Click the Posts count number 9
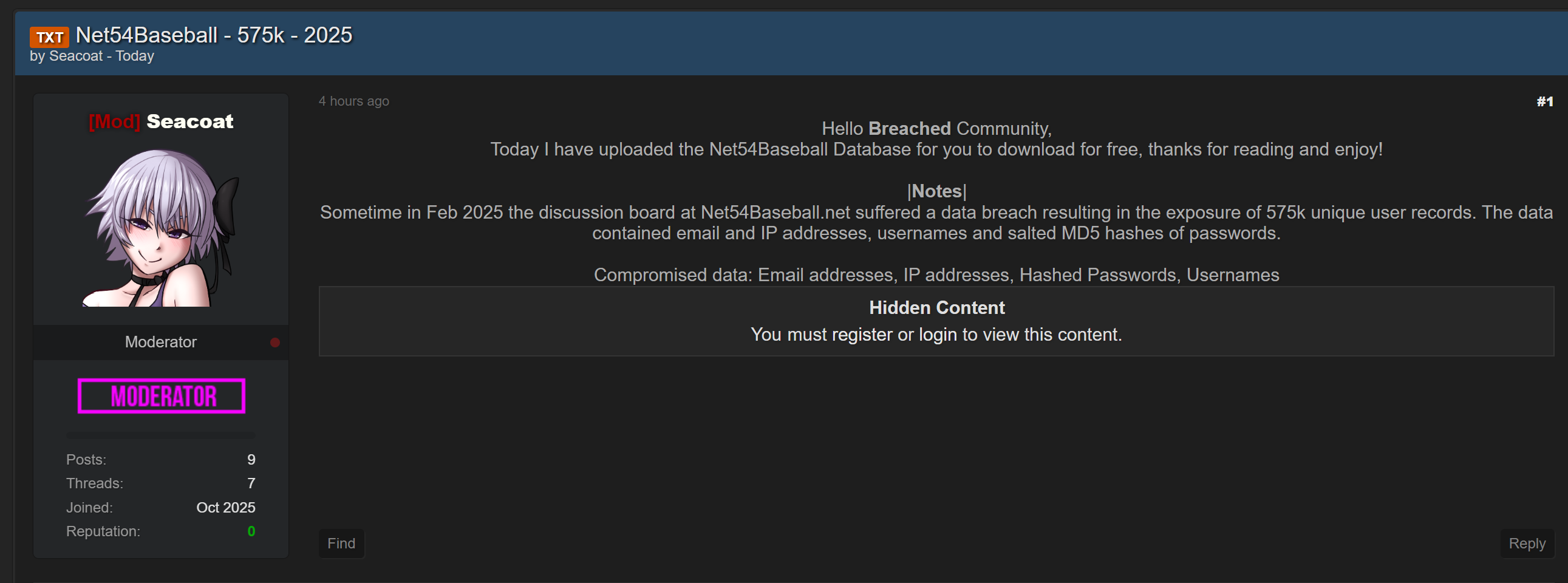 (x=251, y=460)
